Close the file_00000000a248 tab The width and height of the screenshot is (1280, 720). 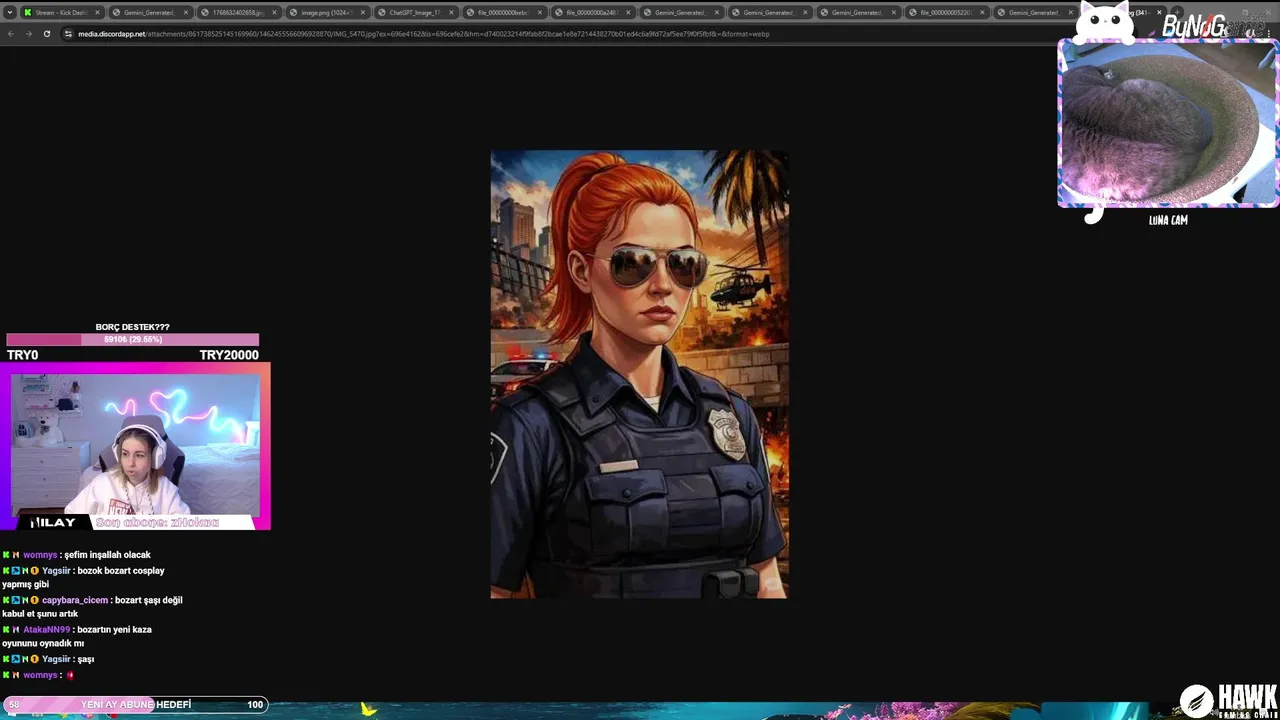pyautogui.click(x=628, y=12)
